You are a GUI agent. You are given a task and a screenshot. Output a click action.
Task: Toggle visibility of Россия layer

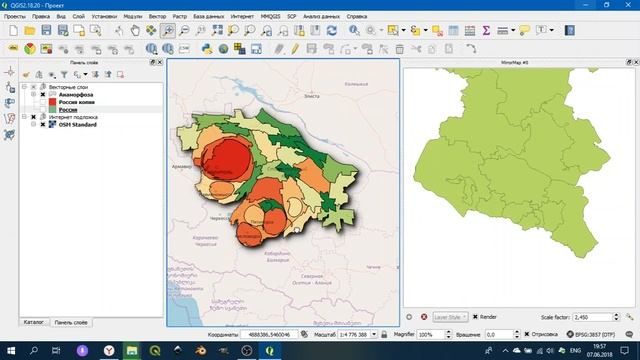42,110
